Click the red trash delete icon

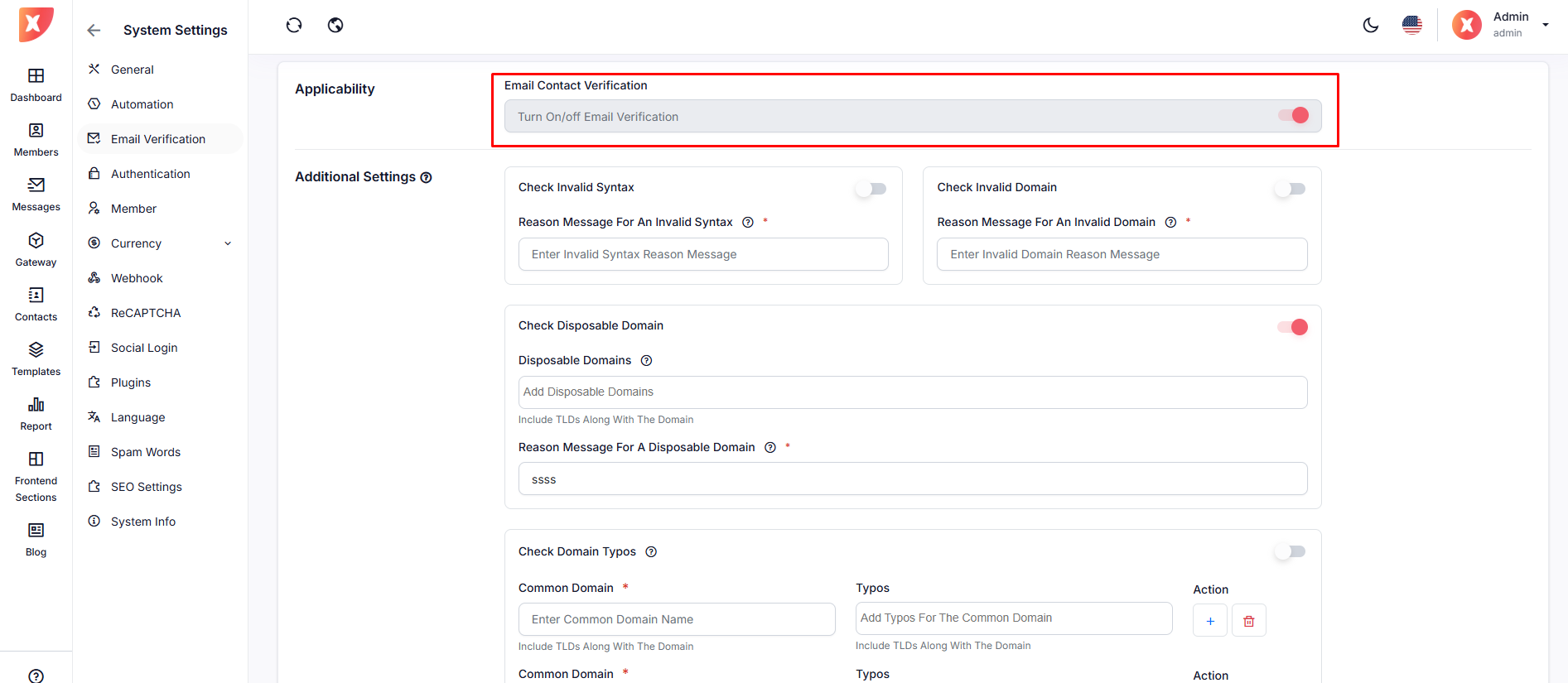1248,621
